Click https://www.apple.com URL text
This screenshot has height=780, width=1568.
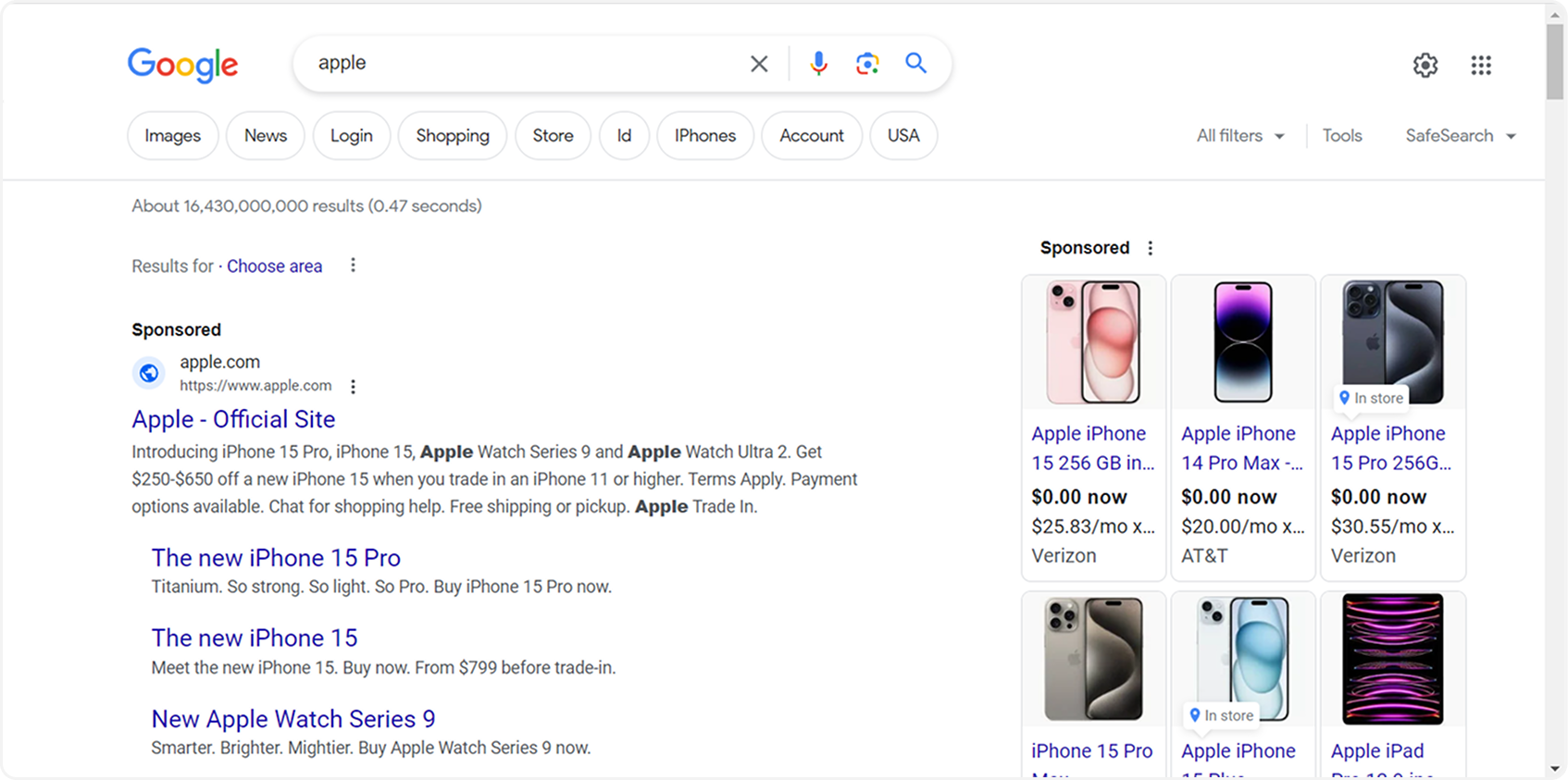pyautogui.click(x=255, y=386)
